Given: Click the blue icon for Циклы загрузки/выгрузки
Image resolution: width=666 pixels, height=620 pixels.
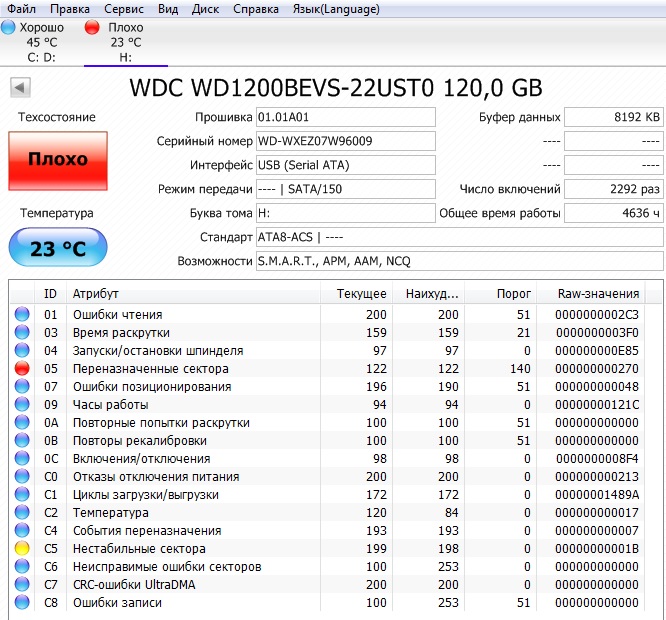Looking at the screenshot, I should tap(22, 494).
